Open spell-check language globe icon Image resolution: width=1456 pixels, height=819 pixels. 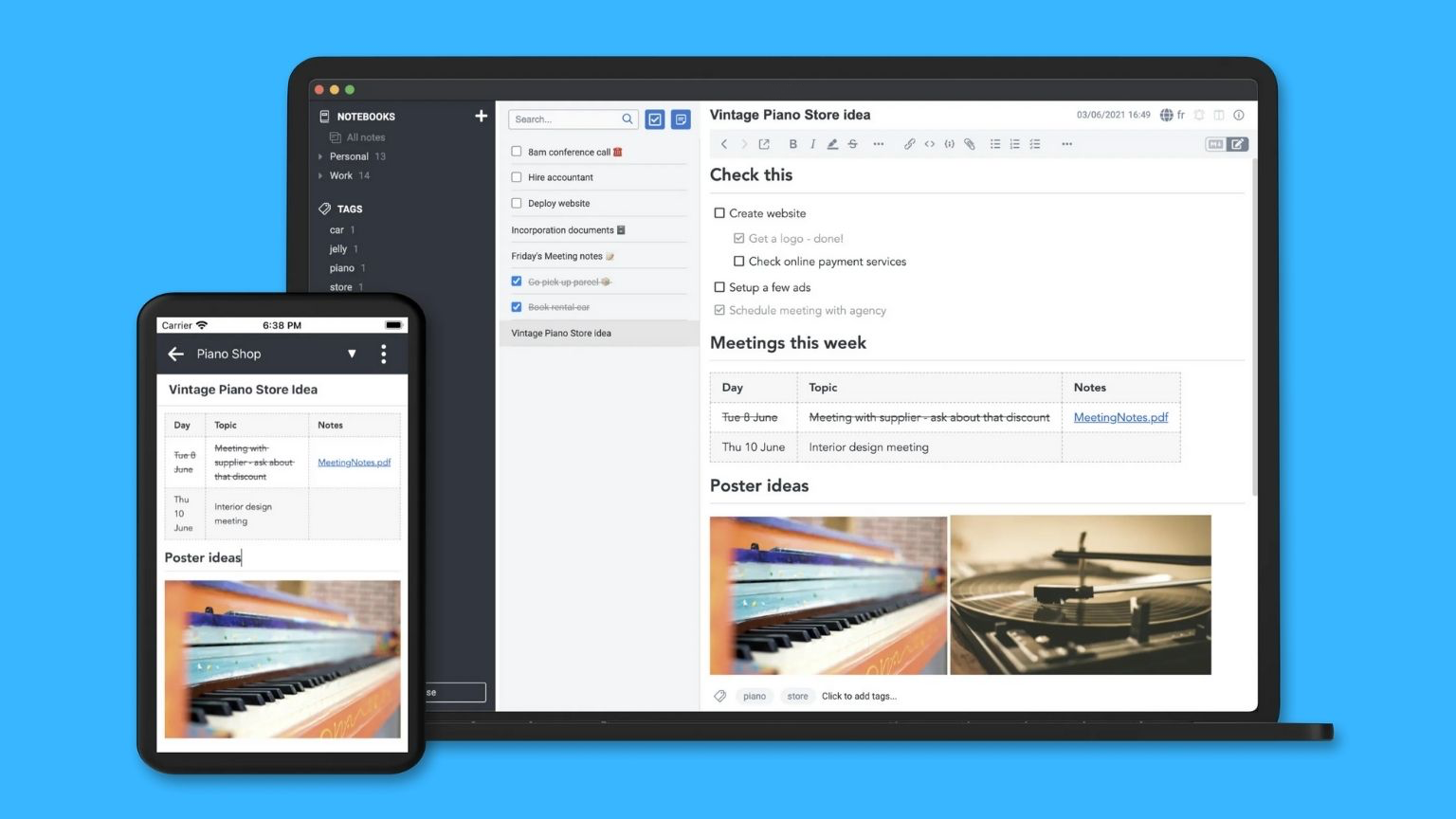tap(1166, 115)
